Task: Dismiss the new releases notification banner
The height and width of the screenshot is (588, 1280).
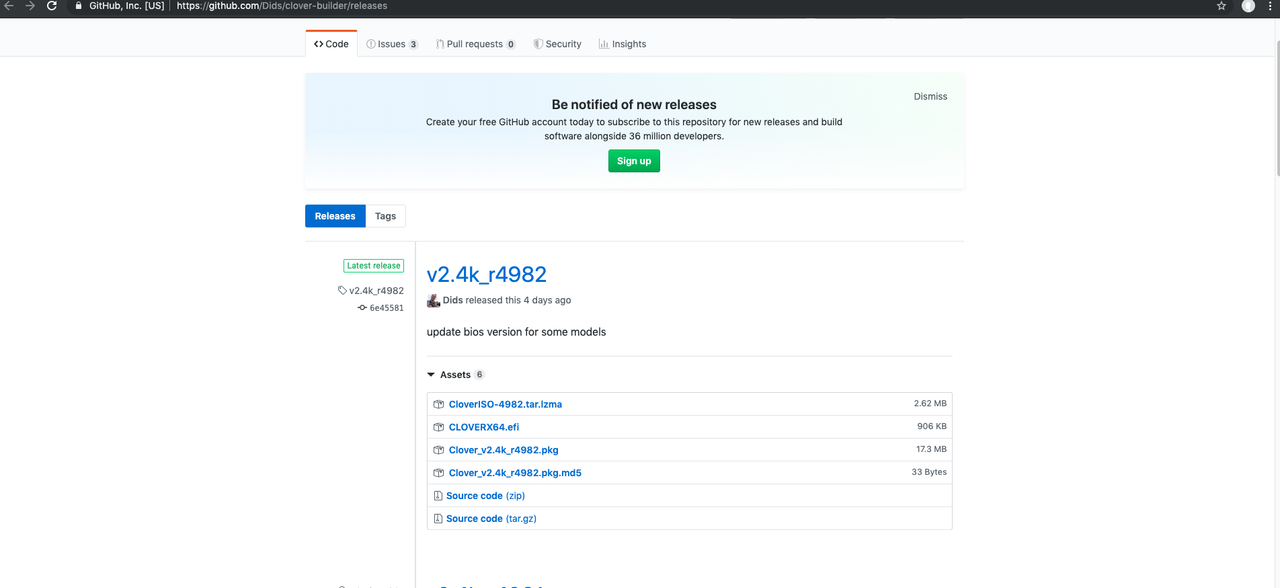Action: pos(930,97)
